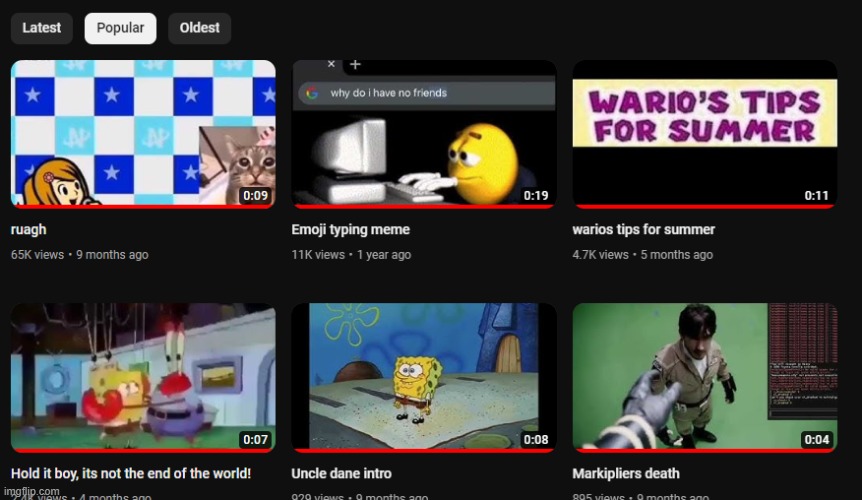Screen dimensions: 862x500
Task: Open the SpongeBob Uncle dane intro thumbnail
Action: coord(423,377)
